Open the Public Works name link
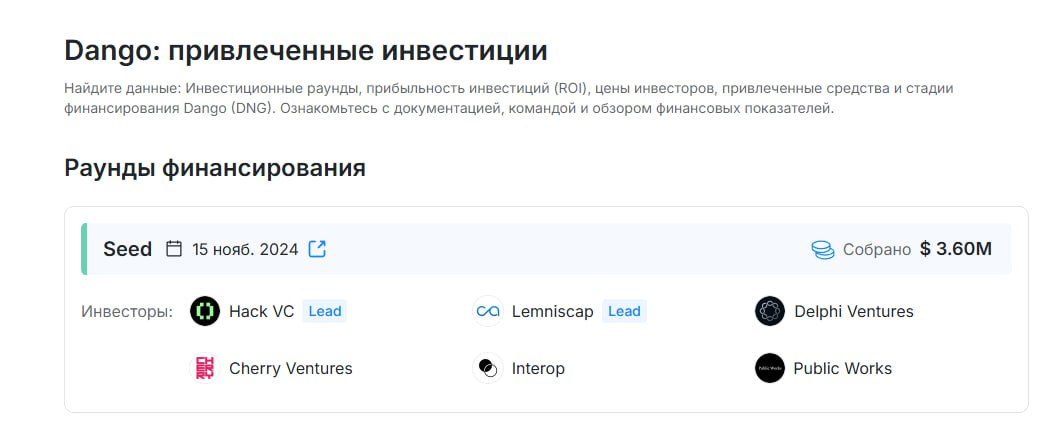 click(843, 369)
